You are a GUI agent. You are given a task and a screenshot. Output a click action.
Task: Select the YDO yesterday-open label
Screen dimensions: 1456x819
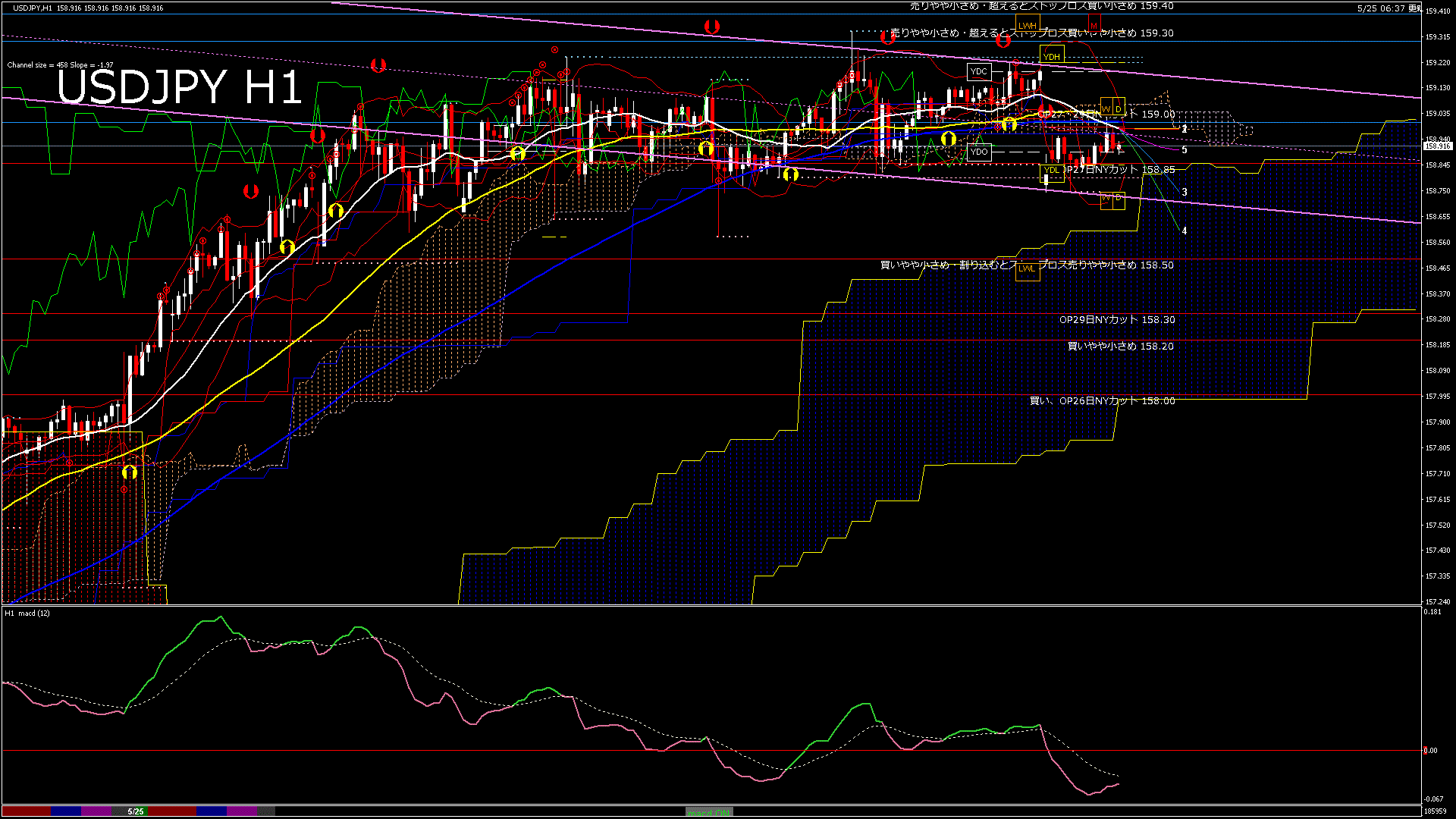(979, 152)
